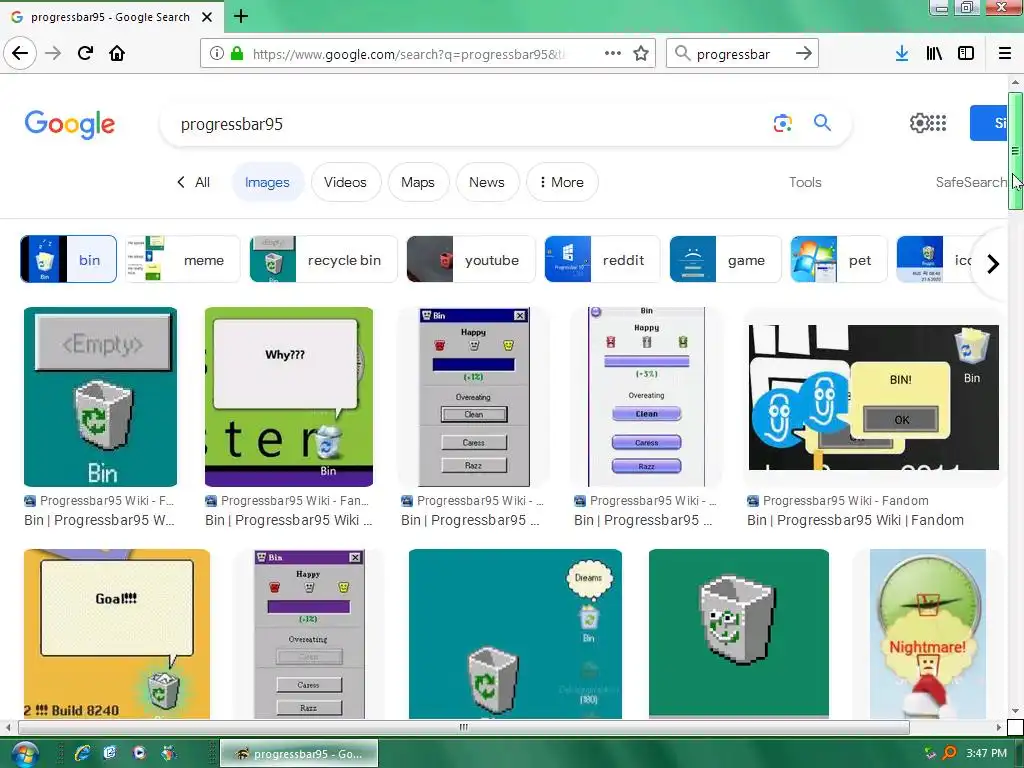Image resolution: width=1024 pixels, height=768 pixels.
Task: Bookmark this page with the star icon
Action: 641,54
